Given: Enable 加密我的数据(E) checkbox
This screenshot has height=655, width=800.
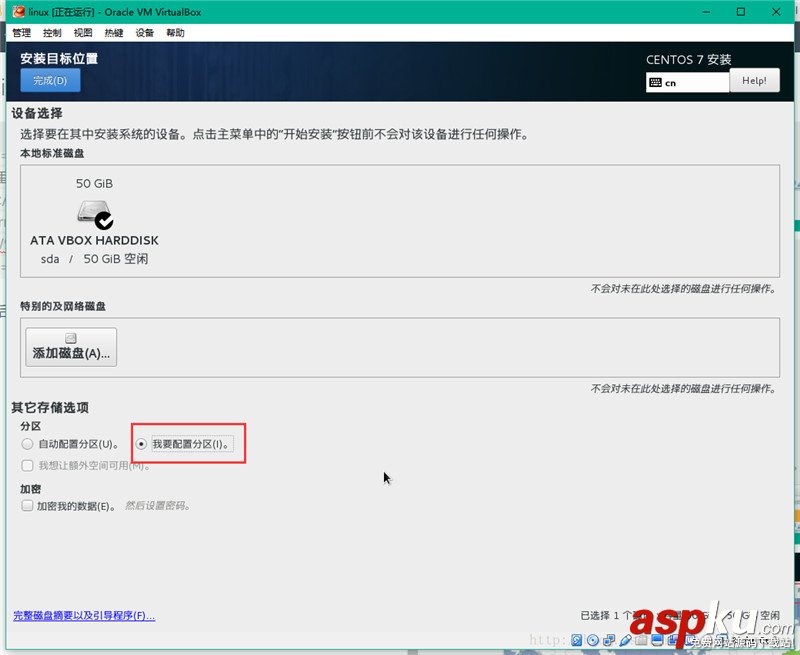Looking at the screenshot, I should point(28,506).
